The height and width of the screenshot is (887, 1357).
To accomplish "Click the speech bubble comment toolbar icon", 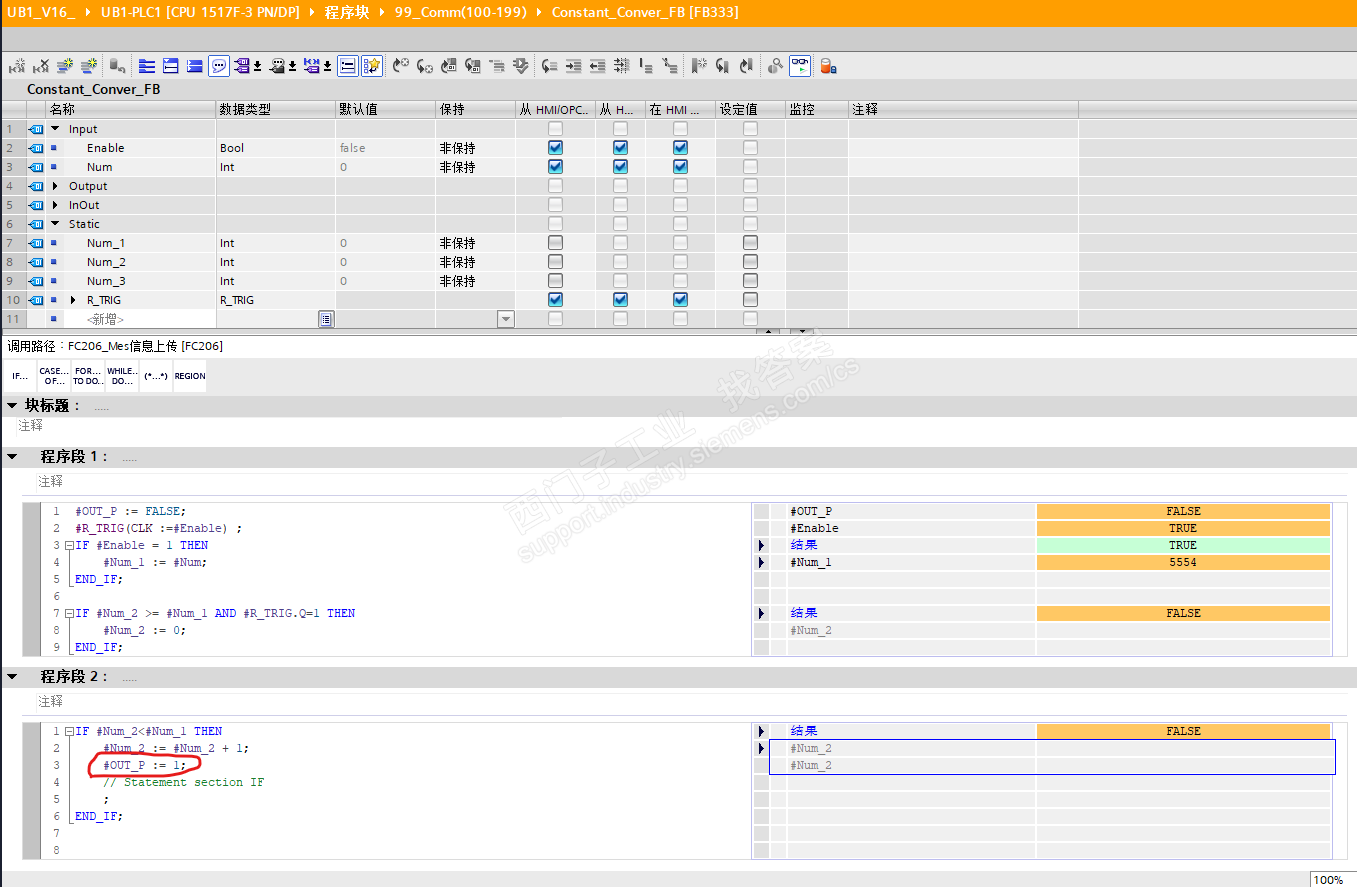I will point(219,66).
